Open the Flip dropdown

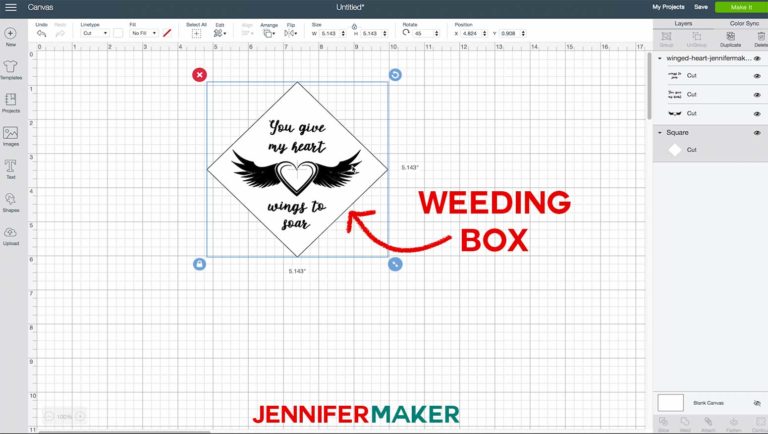(x=290, y=33)
